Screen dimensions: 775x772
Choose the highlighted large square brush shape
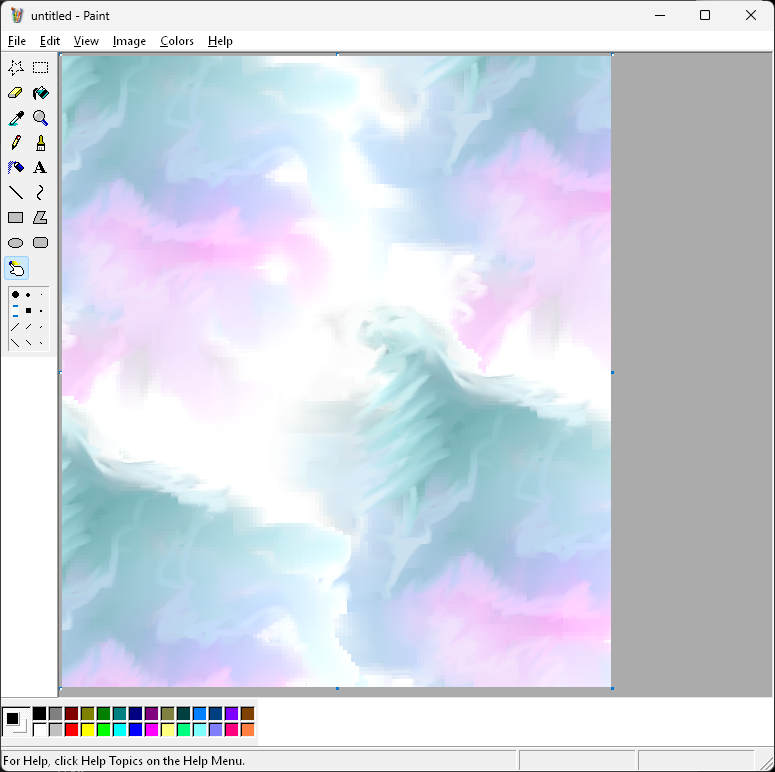[15, 311]
